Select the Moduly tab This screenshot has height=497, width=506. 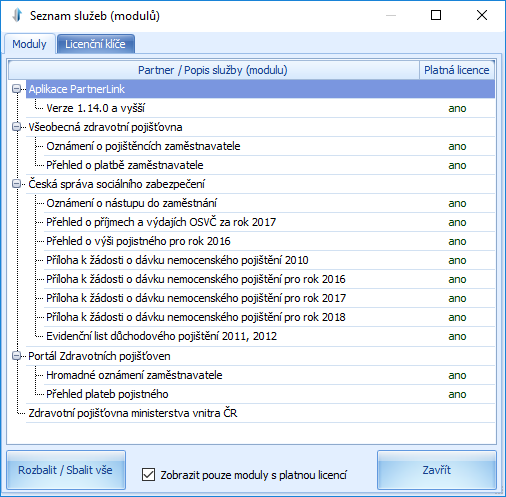point(29,44)
